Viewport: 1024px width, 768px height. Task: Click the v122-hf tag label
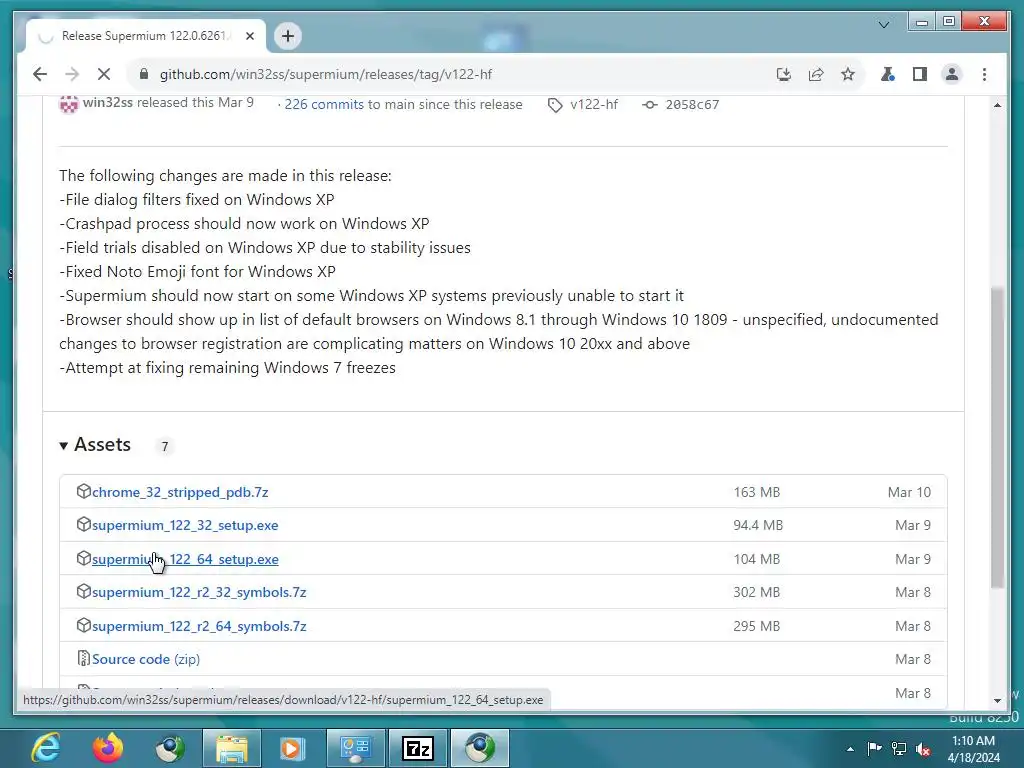594,104
